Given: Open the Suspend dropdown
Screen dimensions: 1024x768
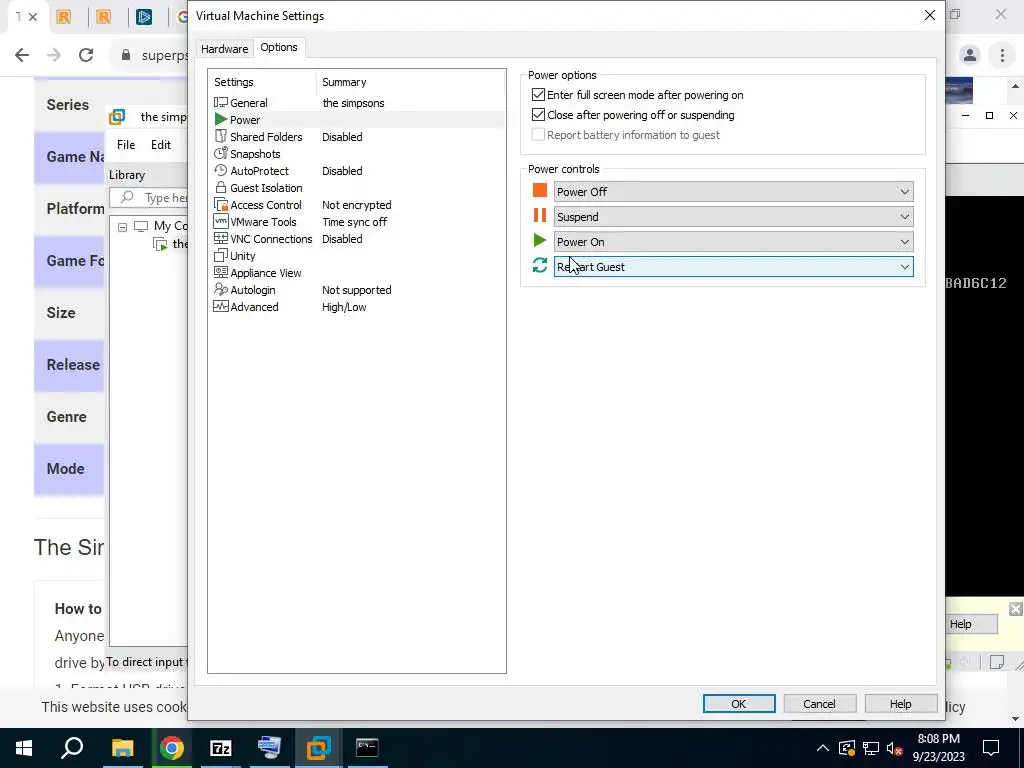Looking at the screenshot, I should [733, 217].
